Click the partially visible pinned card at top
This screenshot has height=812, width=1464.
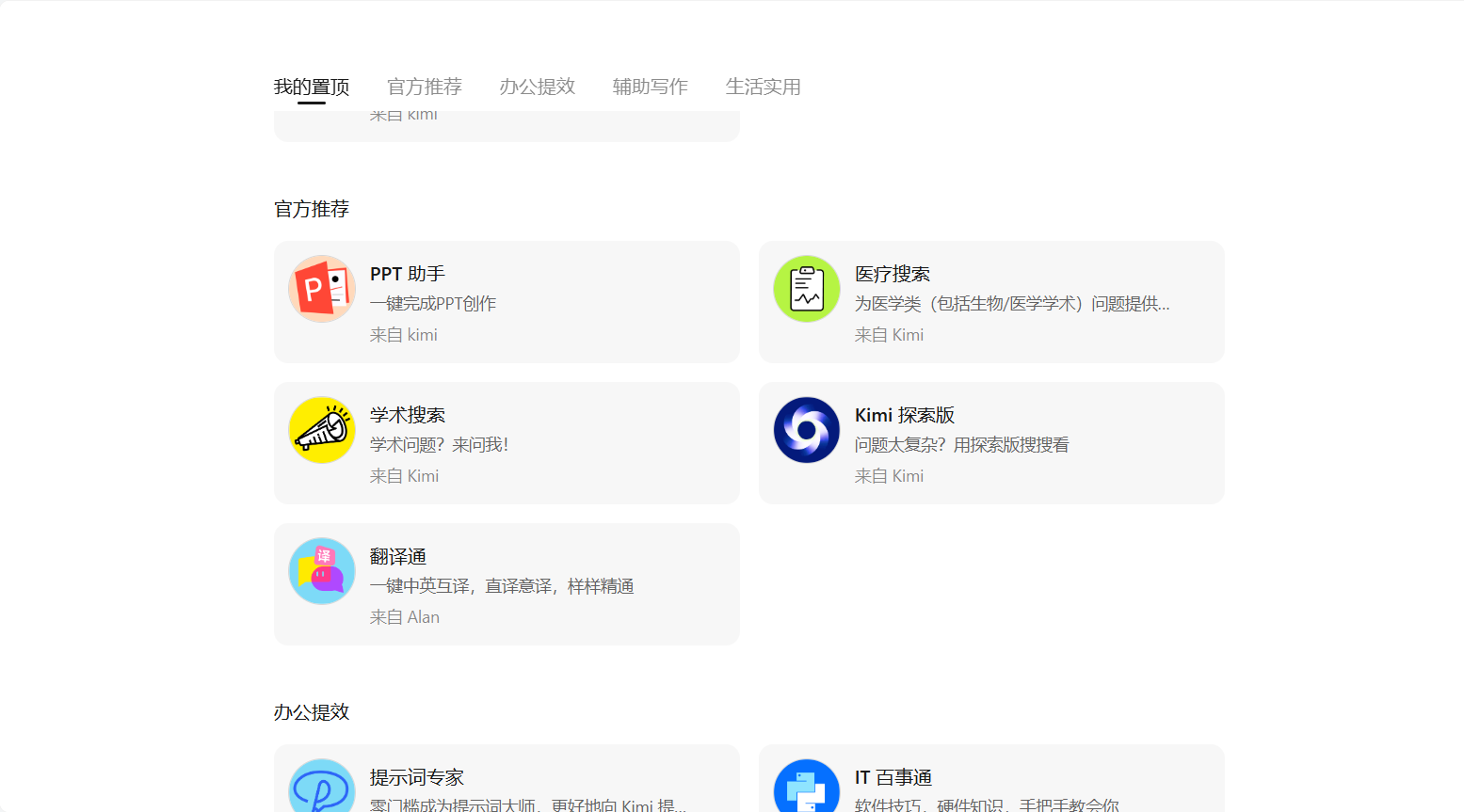click(x=507, y=127)
